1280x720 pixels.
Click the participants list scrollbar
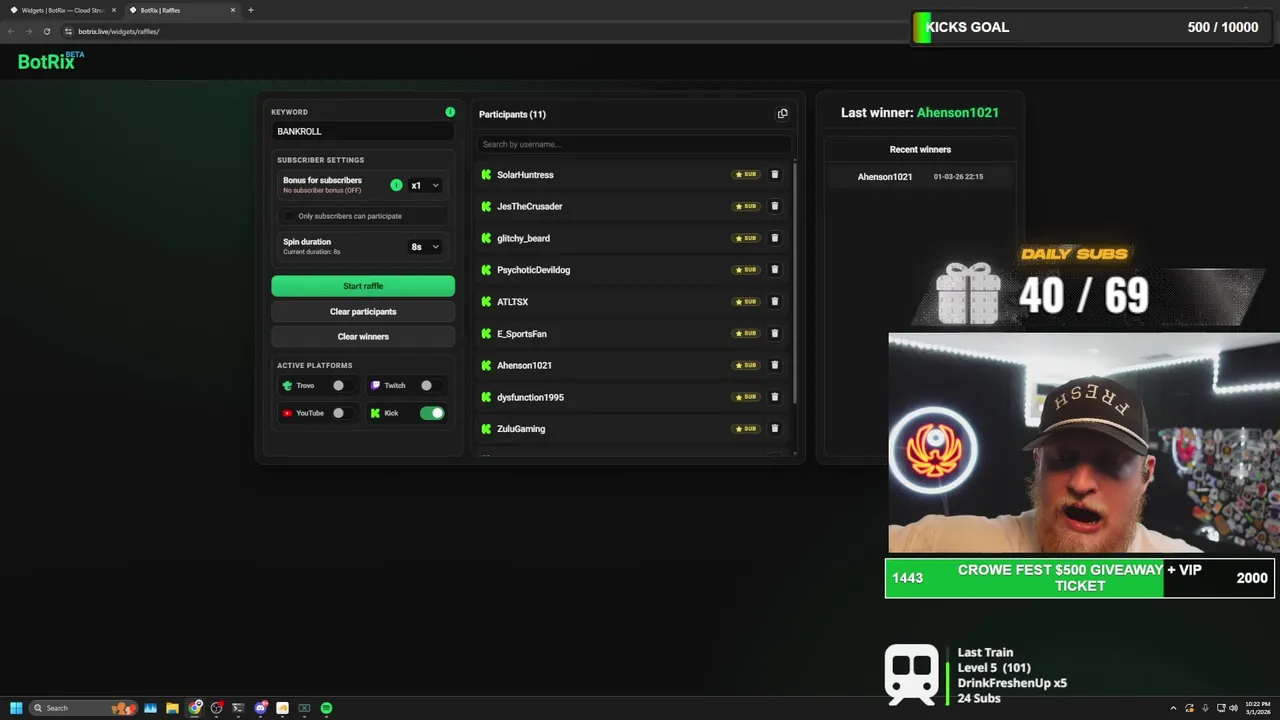pos(795,282)
